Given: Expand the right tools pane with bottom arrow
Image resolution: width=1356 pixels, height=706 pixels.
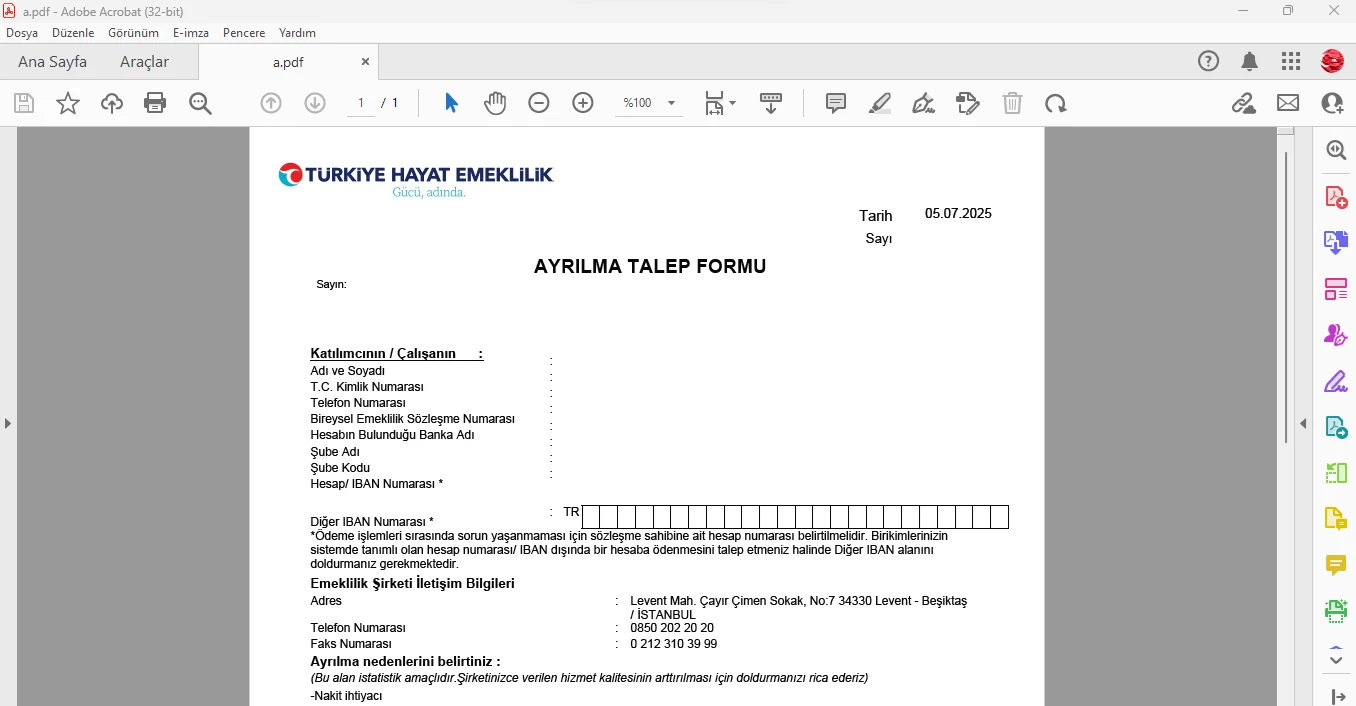Looking at the screenshot, I should point(1338,696).
